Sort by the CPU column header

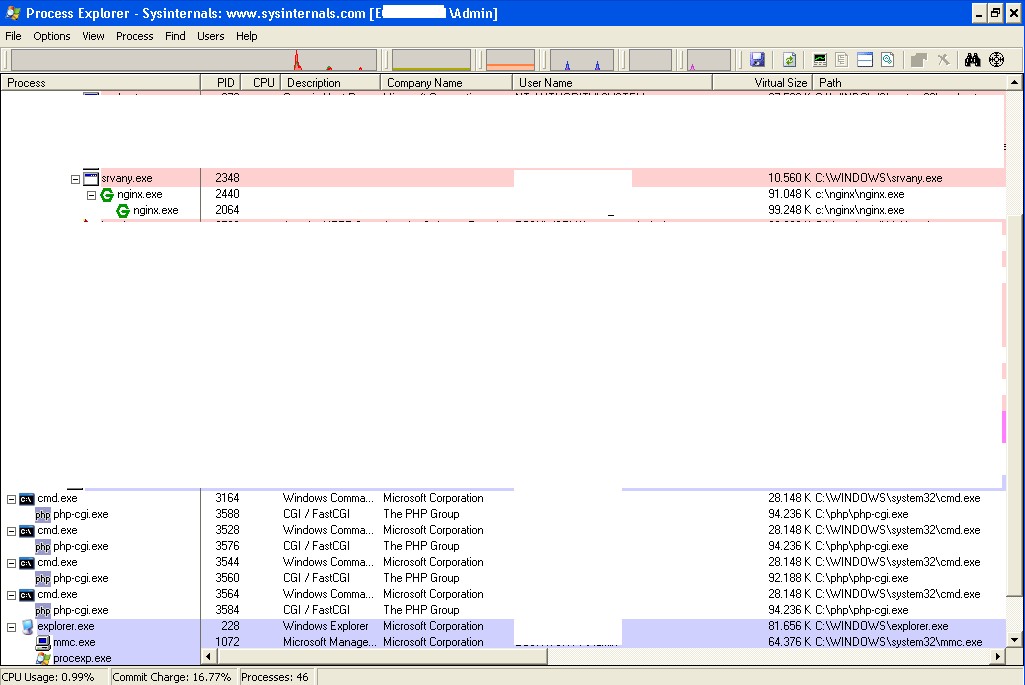[261, 83]
